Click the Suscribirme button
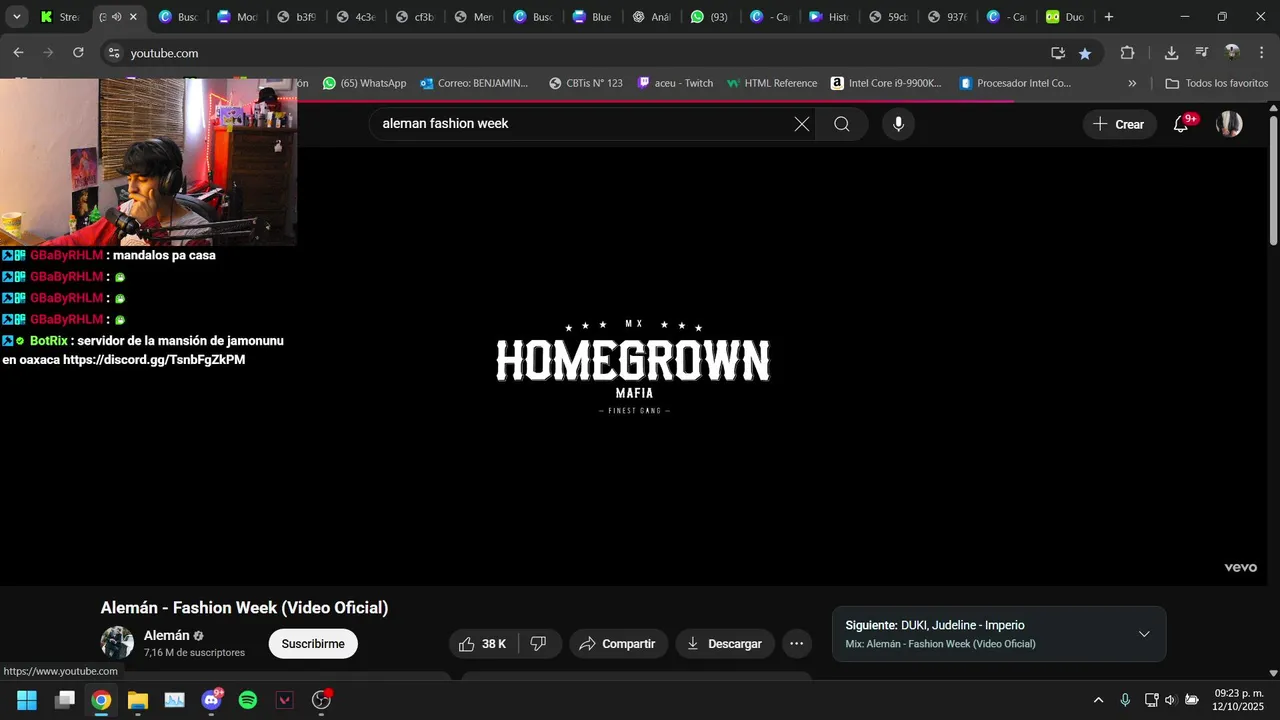The height and width of the screenshot is (720, 1280). (313, 644)
